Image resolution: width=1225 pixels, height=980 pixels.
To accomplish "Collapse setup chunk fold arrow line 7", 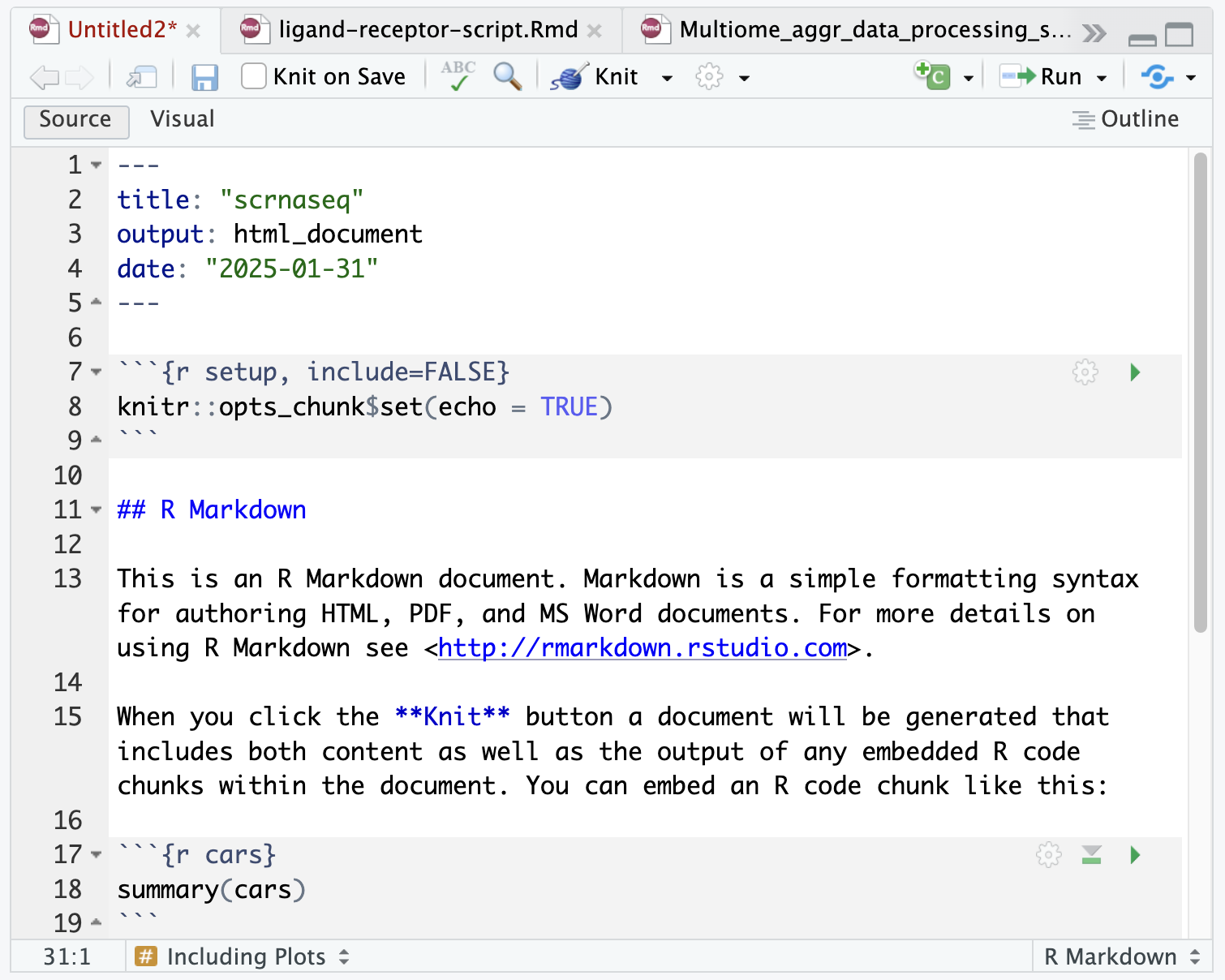I will (x=97, y=372).
